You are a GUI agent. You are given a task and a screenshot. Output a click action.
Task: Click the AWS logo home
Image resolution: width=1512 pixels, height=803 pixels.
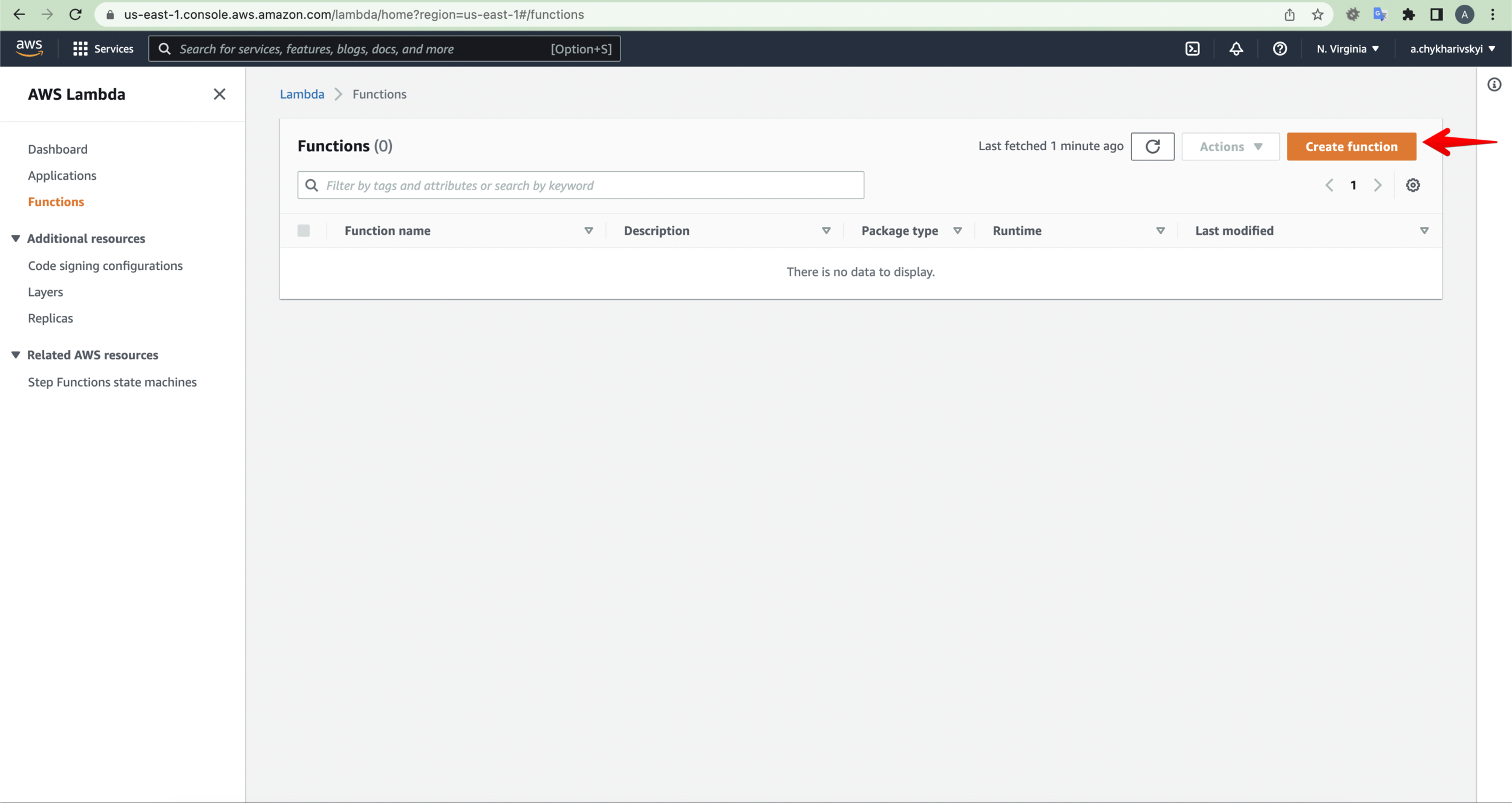click(x=29, y=48)
